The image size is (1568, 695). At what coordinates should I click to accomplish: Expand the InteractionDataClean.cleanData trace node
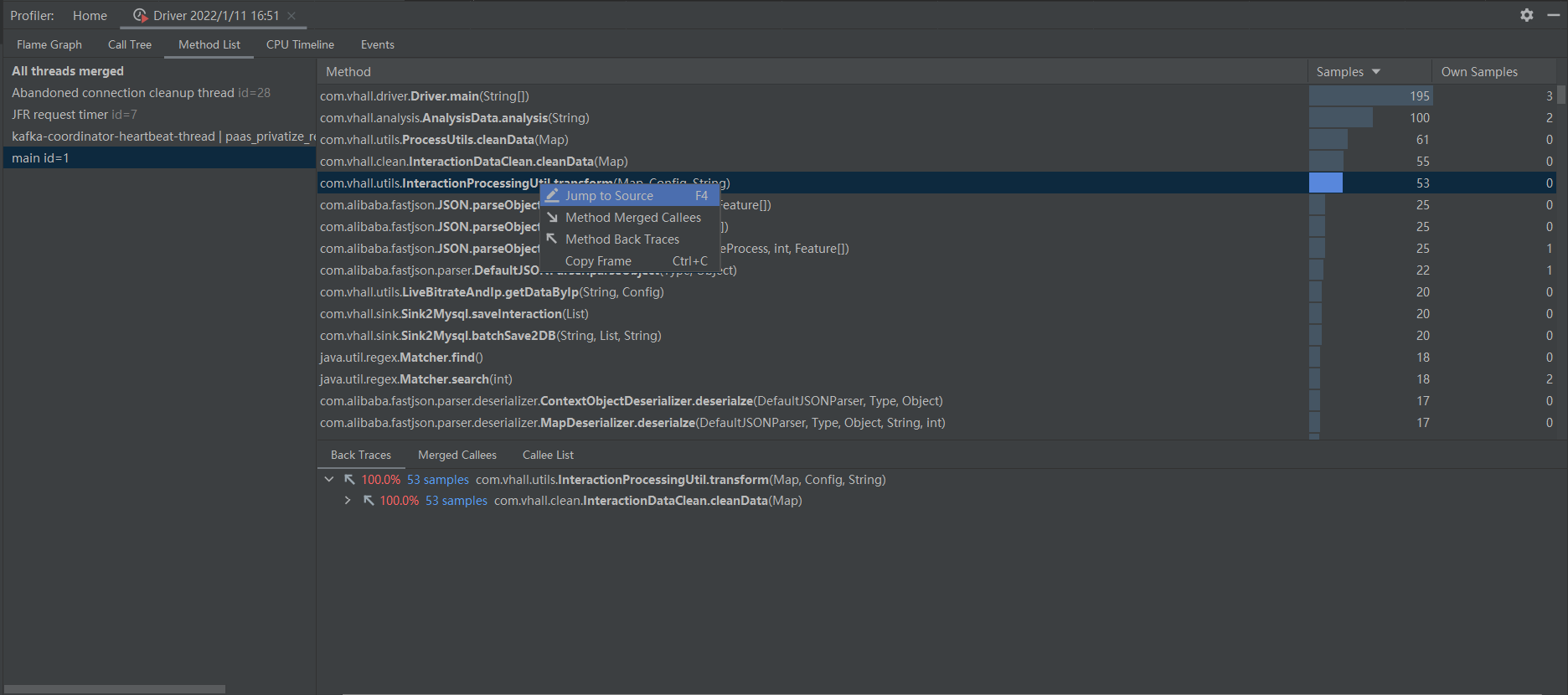[348, 501]
